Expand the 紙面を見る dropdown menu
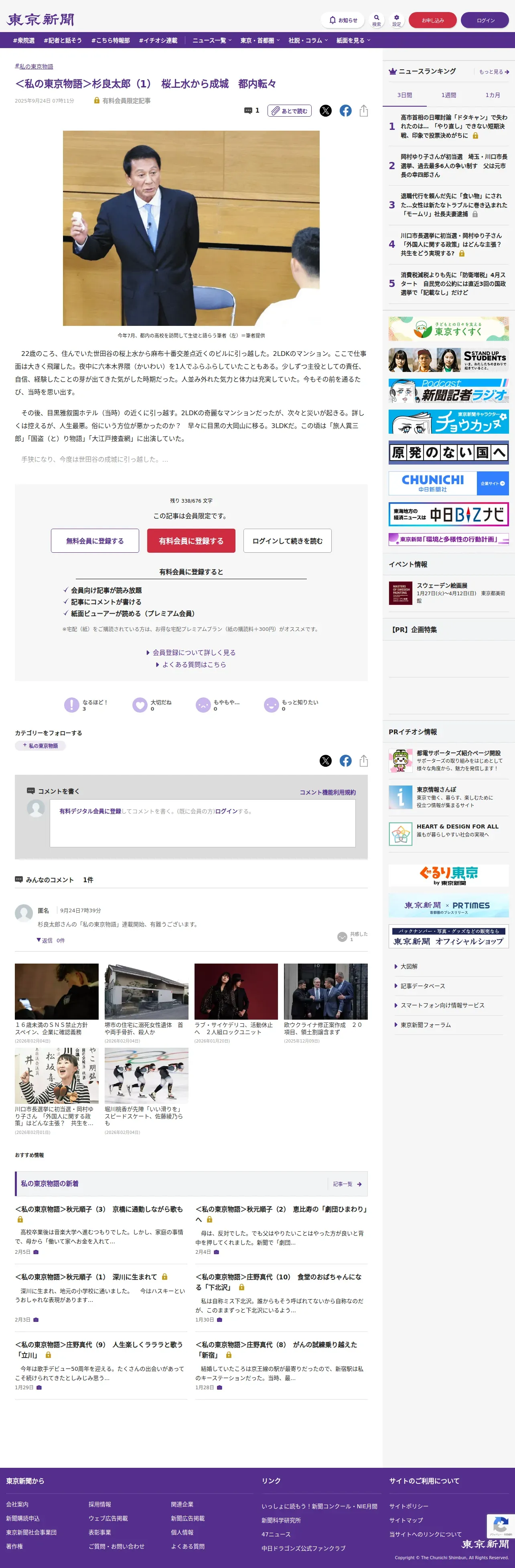Image resolution: width=515 pixels, height=1568 pixels. tap(353, 40)
